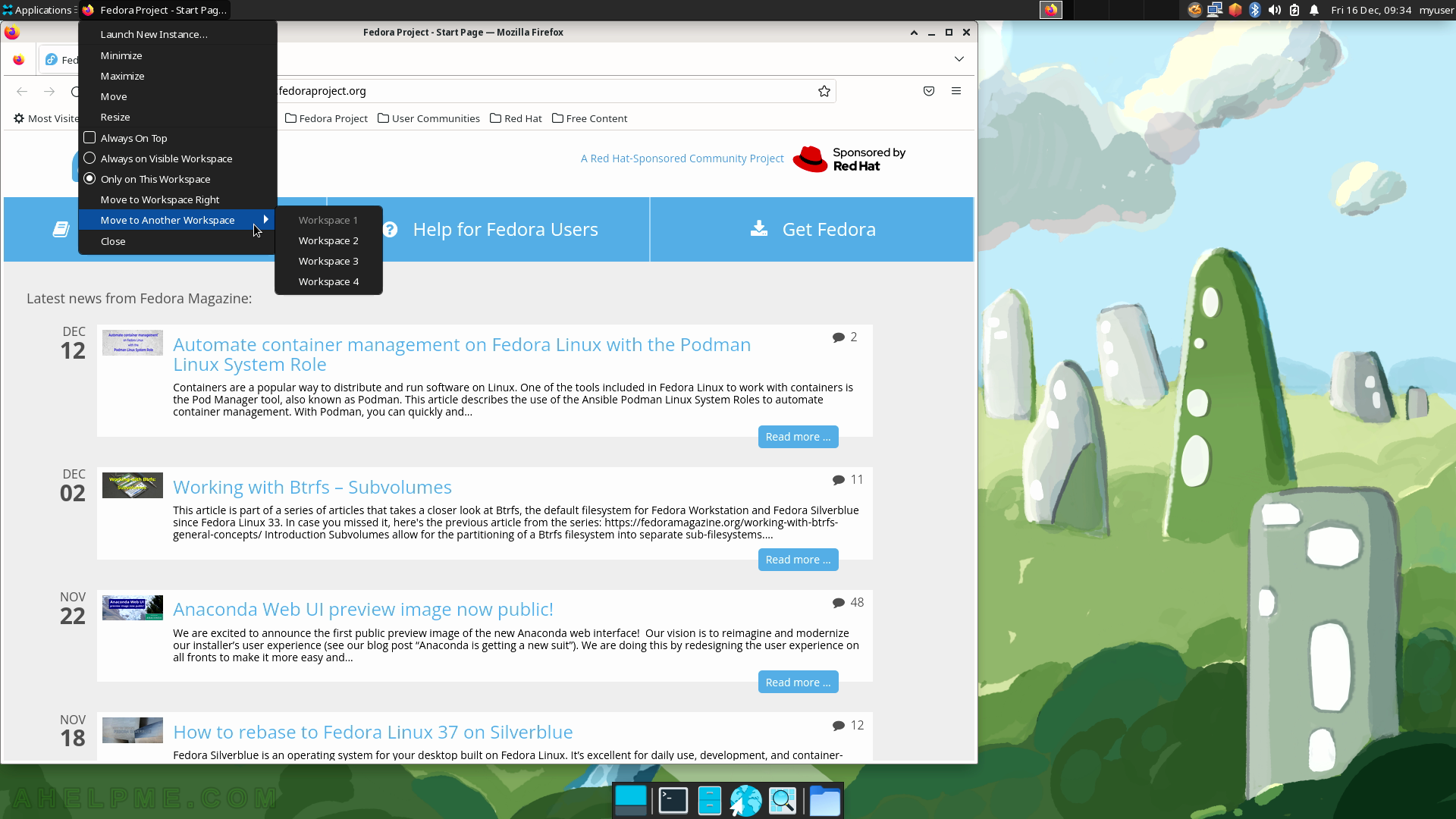Image resolution: width=1456 pixels, height=819 pixels.
Task: Click the book icon in the left banner
Action: [x=61, y=229]
